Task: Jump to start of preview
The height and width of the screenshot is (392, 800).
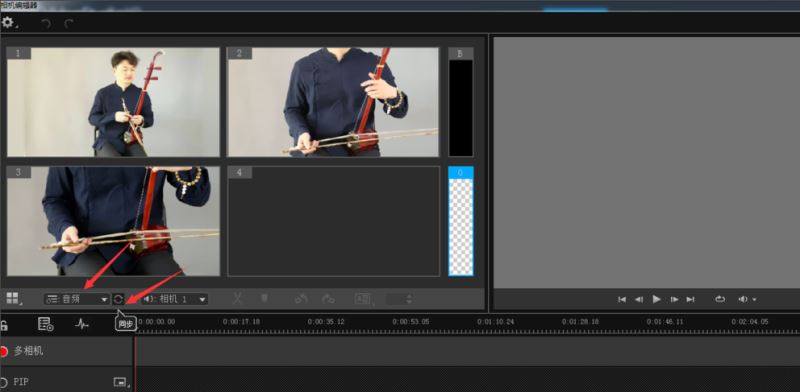Action: 622,299
